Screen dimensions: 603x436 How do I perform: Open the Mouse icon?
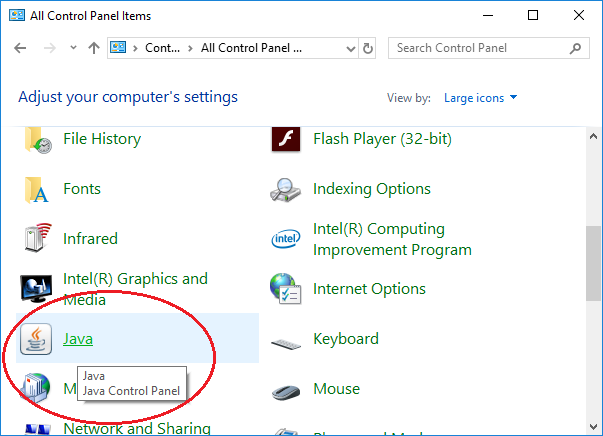(x=286, y=392)
